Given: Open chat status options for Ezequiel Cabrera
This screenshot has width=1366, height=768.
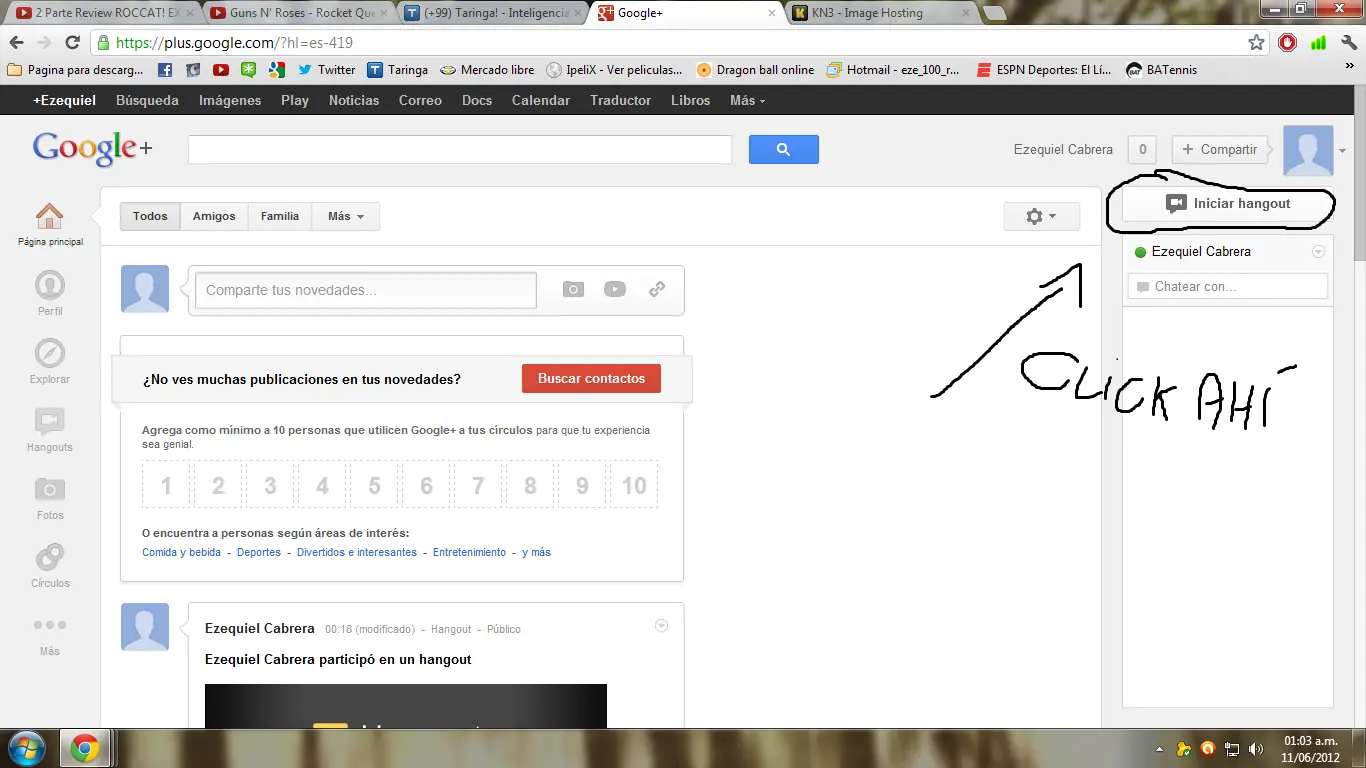Looking at the screenshot, I should click(x=1318, y=252).
